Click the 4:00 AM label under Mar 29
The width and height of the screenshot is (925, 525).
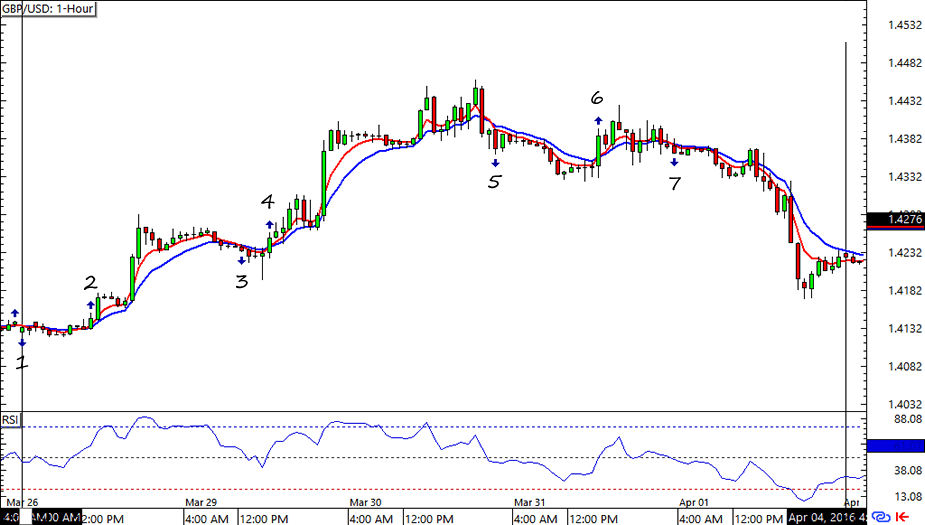coord(206,519)
